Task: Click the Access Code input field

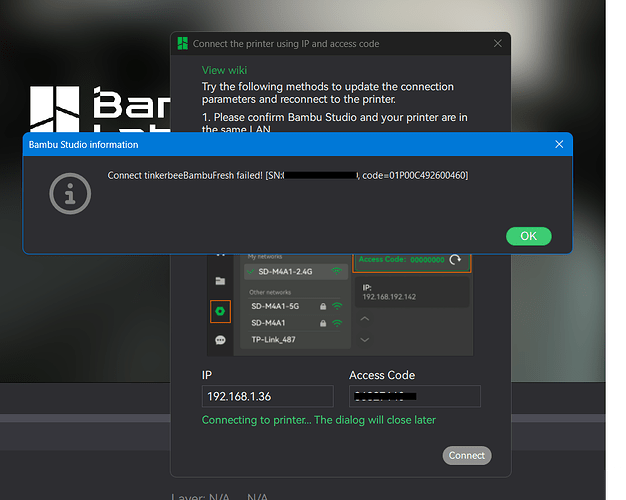Action: pos(415,396)
